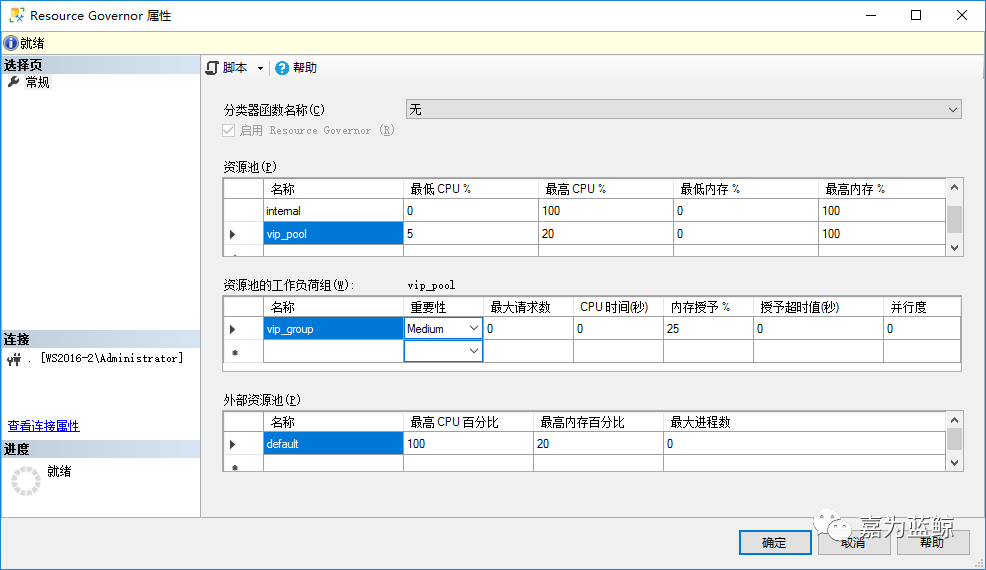Maximize the Resource Governor 属性 window
Viewport: 986px width, 570px height.
[916, 15]
